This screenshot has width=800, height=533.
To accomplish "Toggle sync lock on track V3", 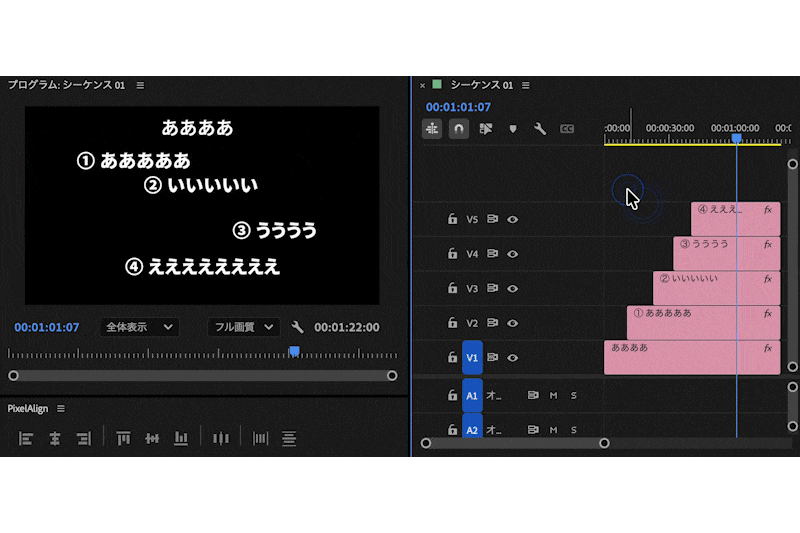I will (492, 288).
